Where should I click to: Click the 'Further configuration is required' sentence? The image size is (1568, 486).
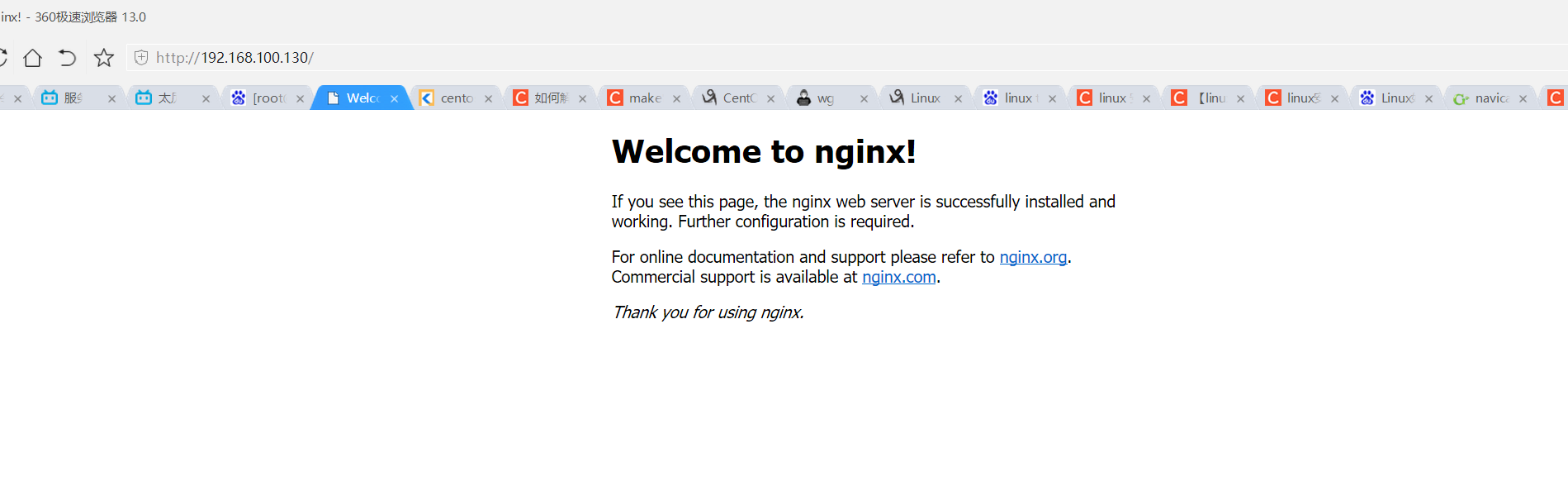[796, 222]
